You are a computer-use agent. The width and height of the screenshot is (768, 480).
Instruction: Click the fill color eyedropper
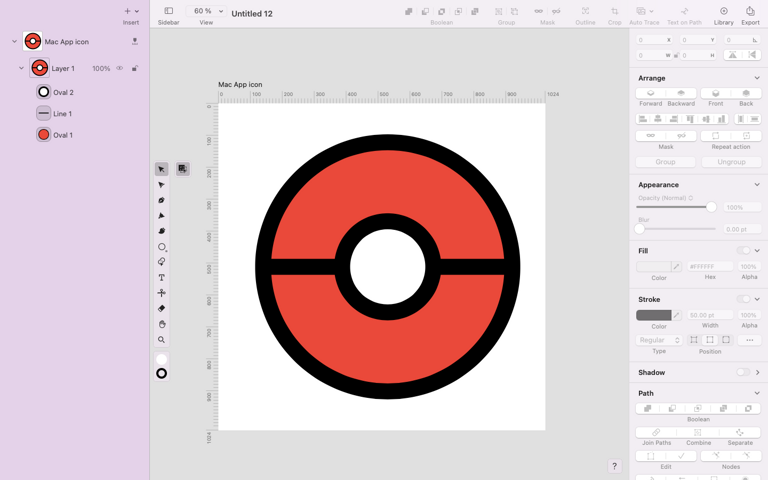coord(676,266)
